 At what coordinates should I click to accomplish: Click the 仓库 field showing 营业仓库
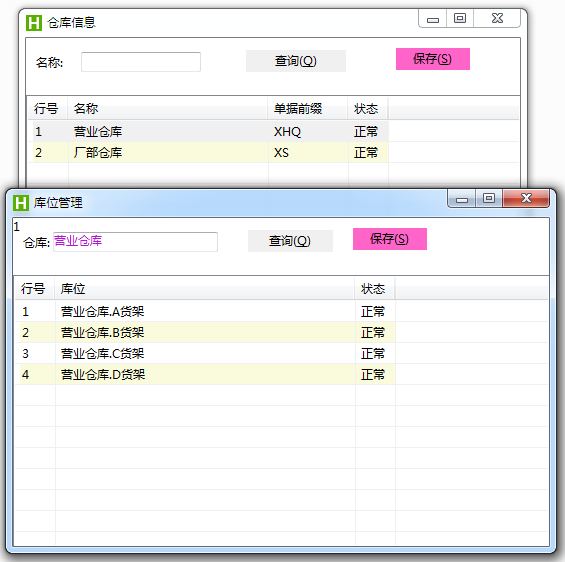[135, 242]
